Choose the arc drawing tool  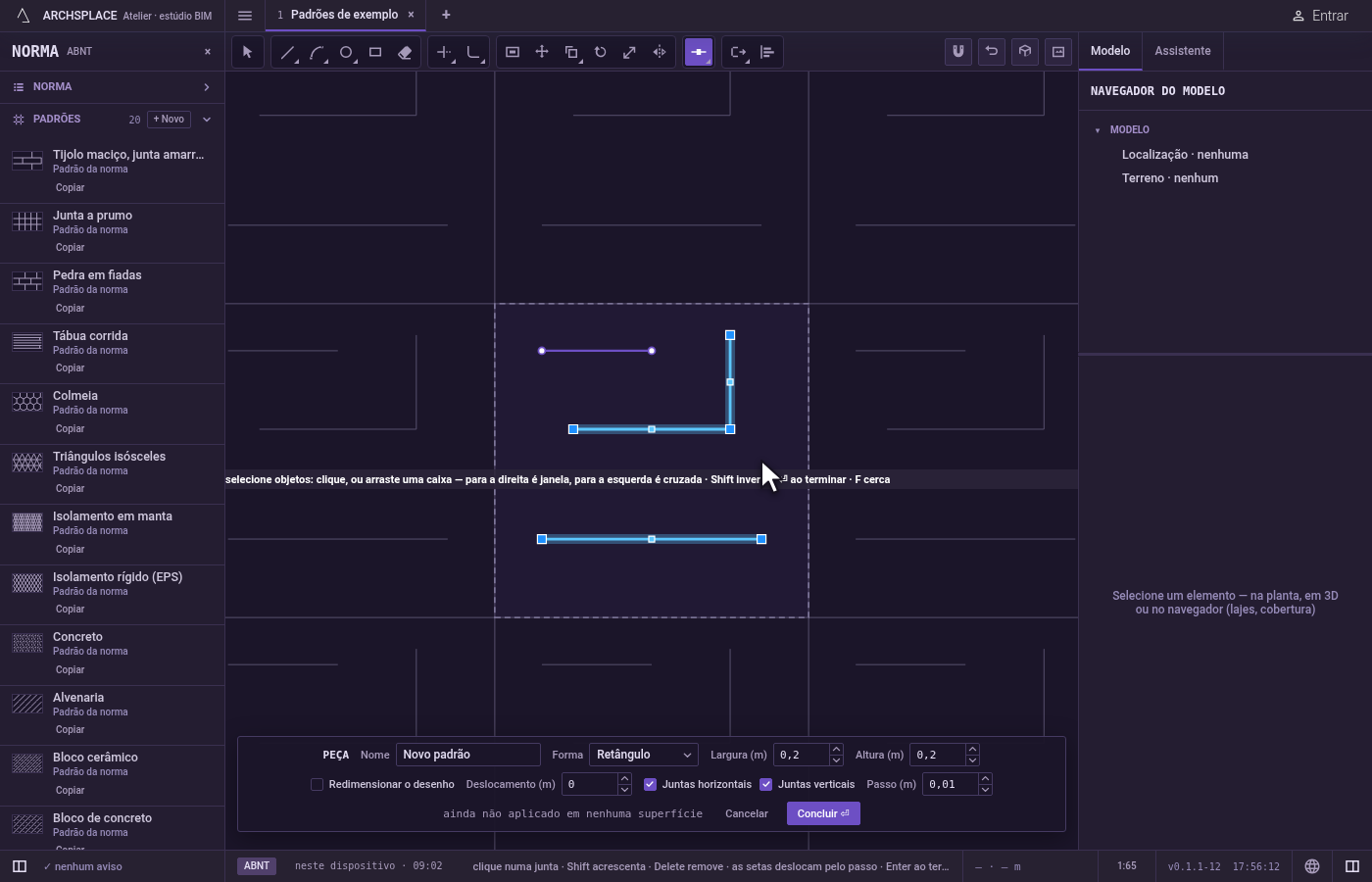pos(317,52)
